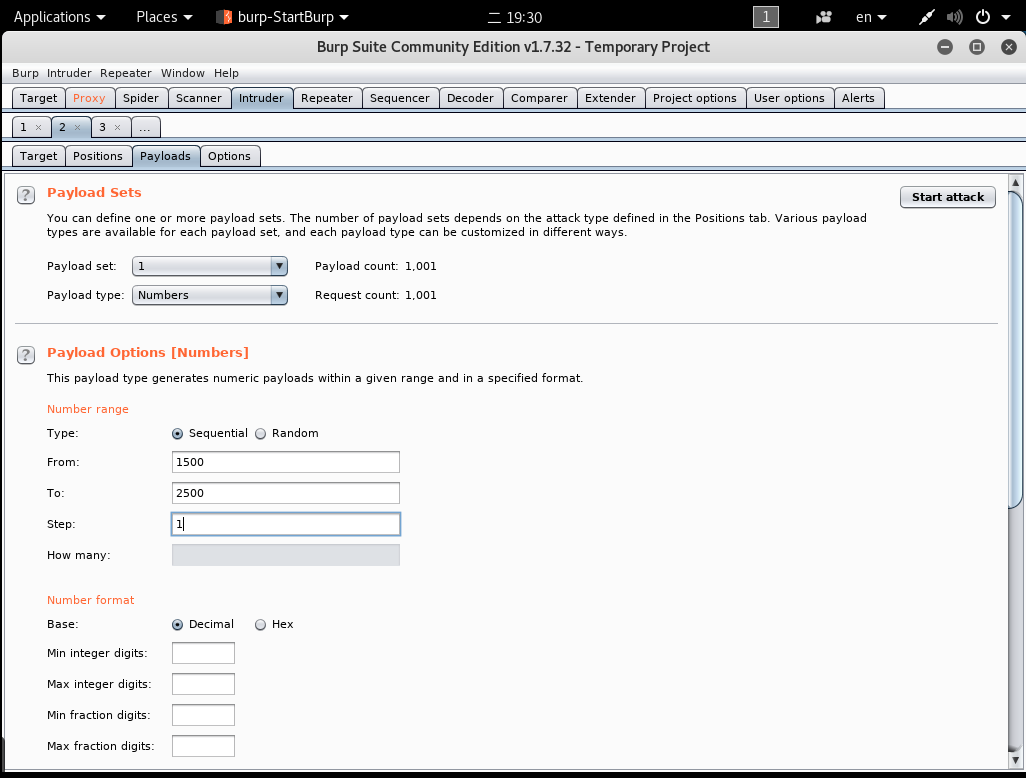Open the workspace switcher indicator
The image size is (1026, 778).
pos(766,17)
